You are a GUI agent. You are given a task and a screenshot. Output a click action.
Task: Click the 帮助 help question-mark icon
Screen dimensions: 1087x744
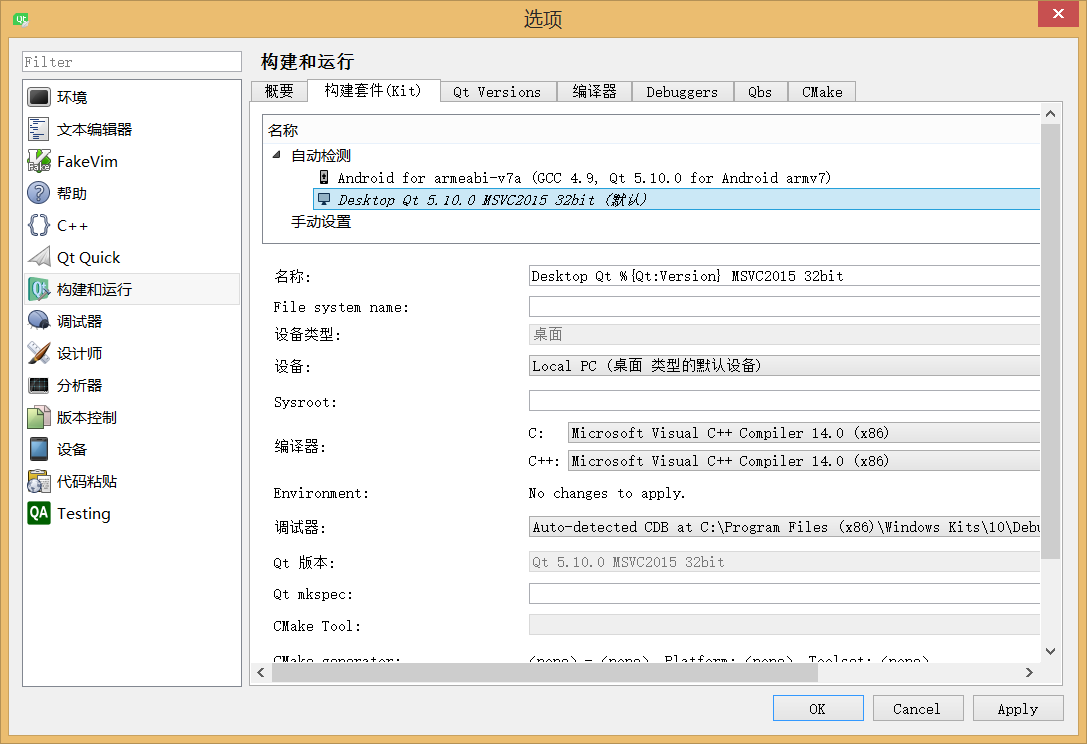(x=39, y=193)
